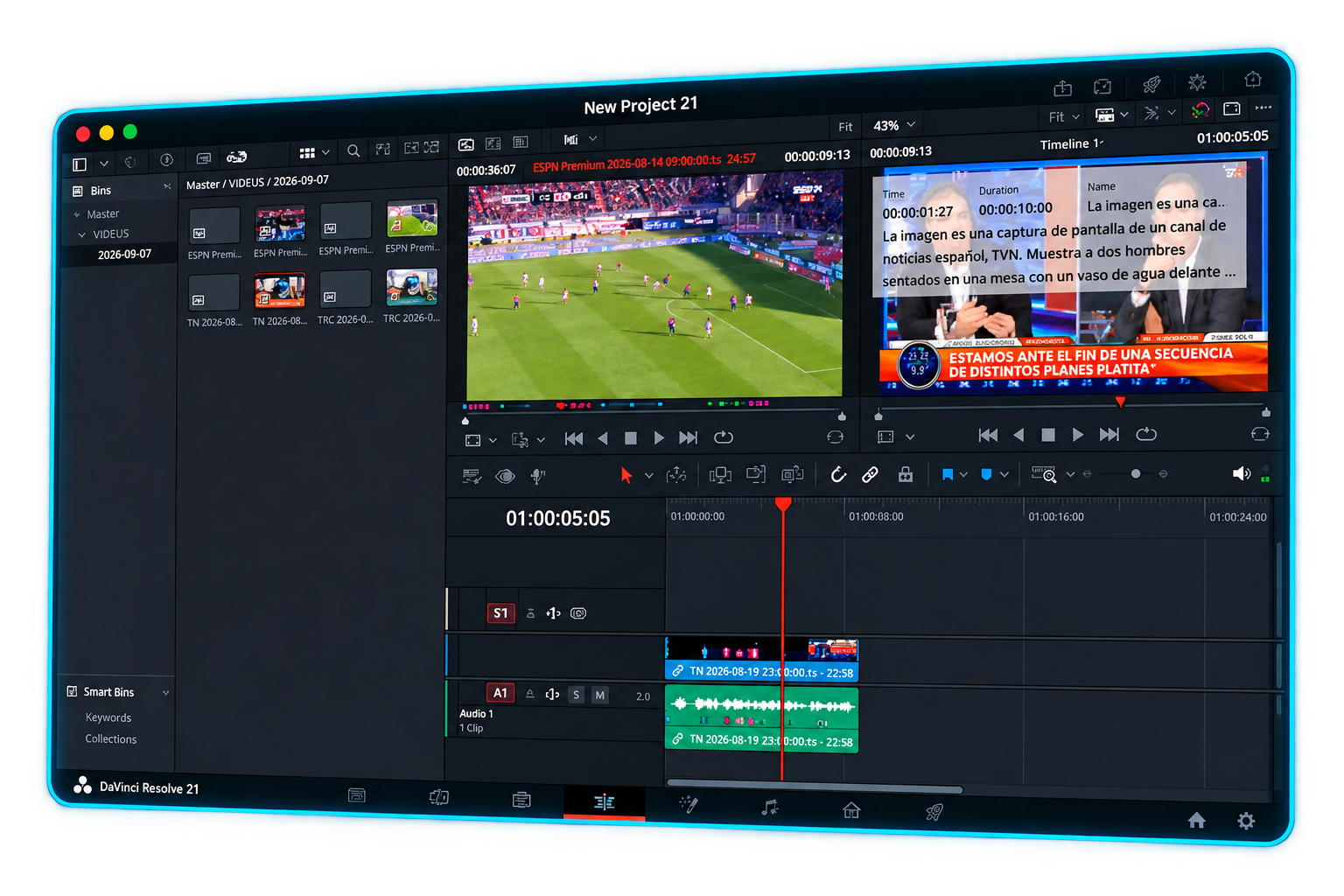The height and width of the screenshot is (896, 1344).
Task: Stop playback in the source viewer
Action: coord(630,437)
